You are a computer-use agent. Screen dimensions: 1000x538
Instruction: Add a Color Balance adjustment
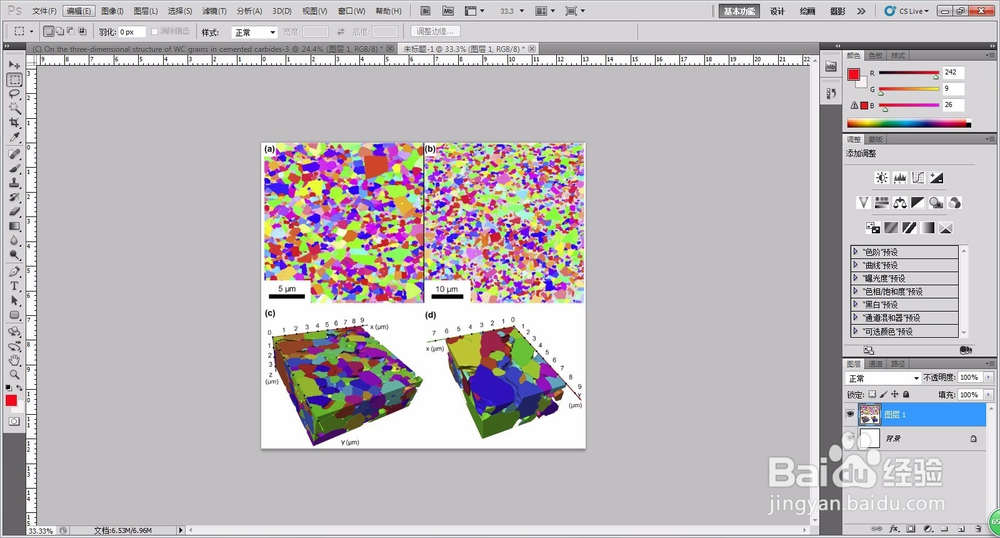[x=900, y=203]
